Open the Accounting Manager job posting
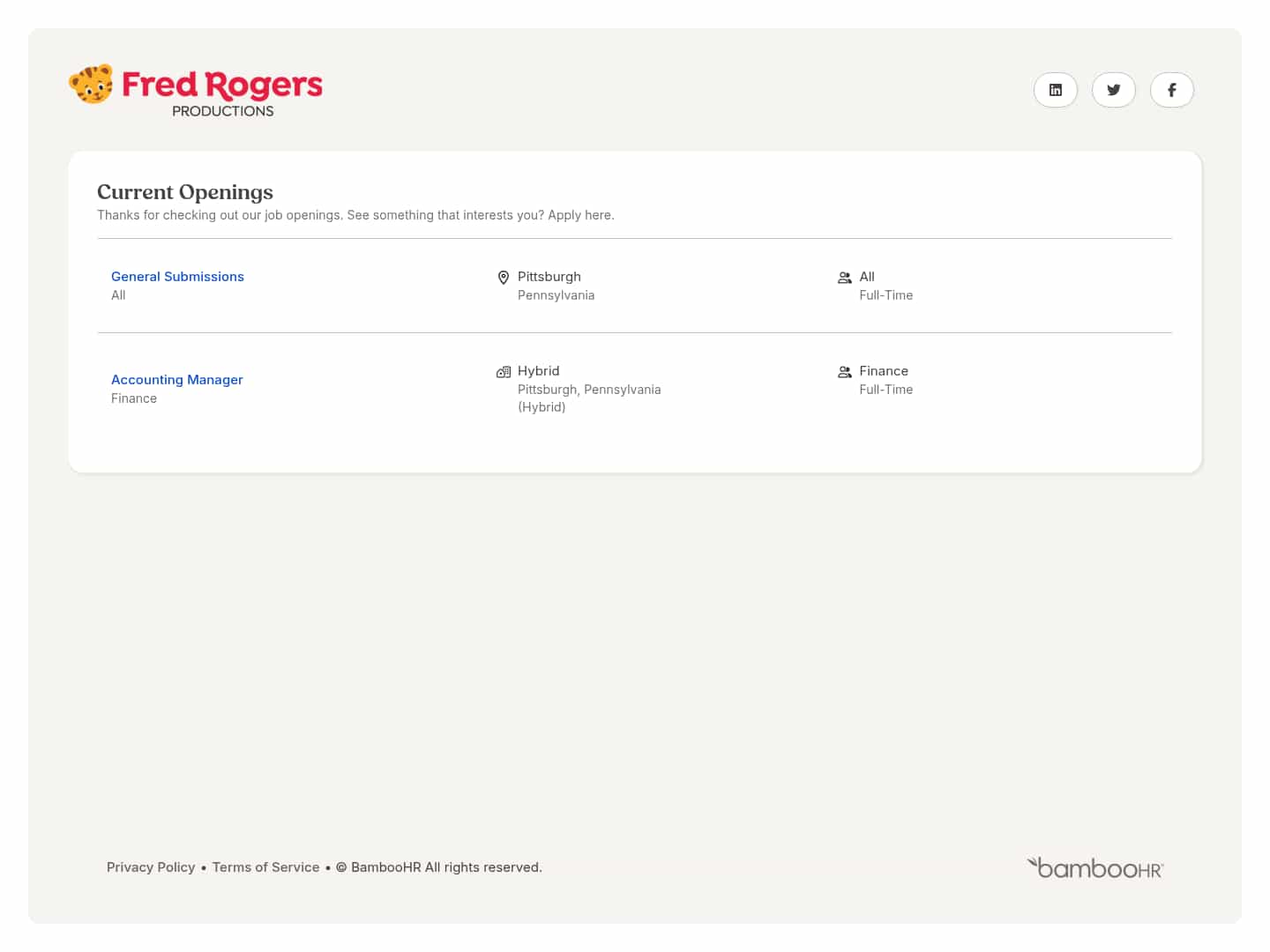The height and width of the screenshot is (952, 1270). pyautogui.click(x=177, y=380)
